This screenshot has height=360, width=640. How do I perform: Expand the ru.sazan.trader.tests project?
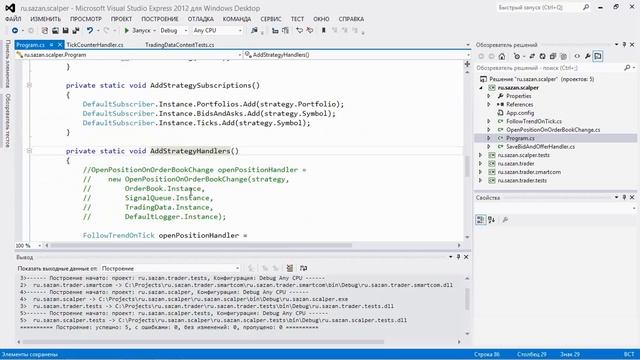481,180
